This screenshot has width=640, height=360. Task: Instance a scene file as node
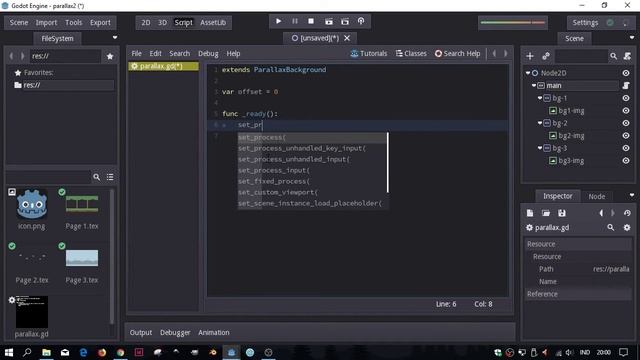coord(546,56)
